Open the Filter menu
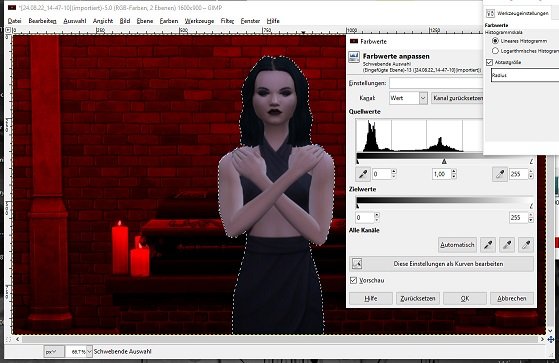Screen dimensions: 559x363 [227, 21]
